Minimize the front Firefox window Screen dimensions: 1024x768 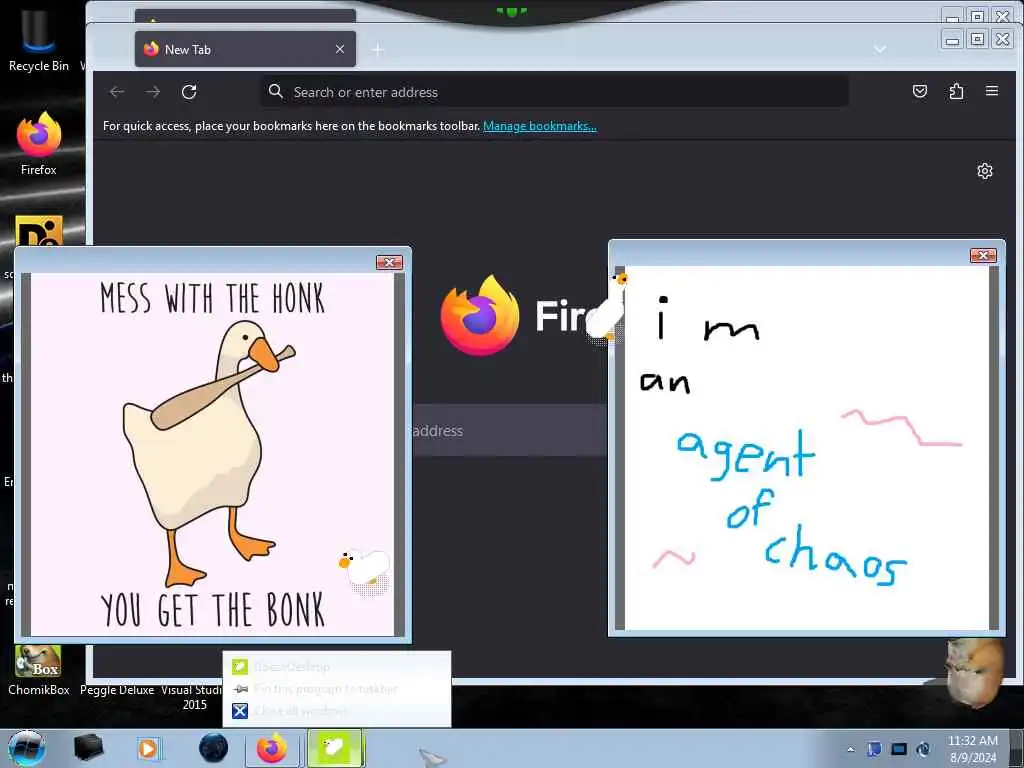[x=953, y=39]
